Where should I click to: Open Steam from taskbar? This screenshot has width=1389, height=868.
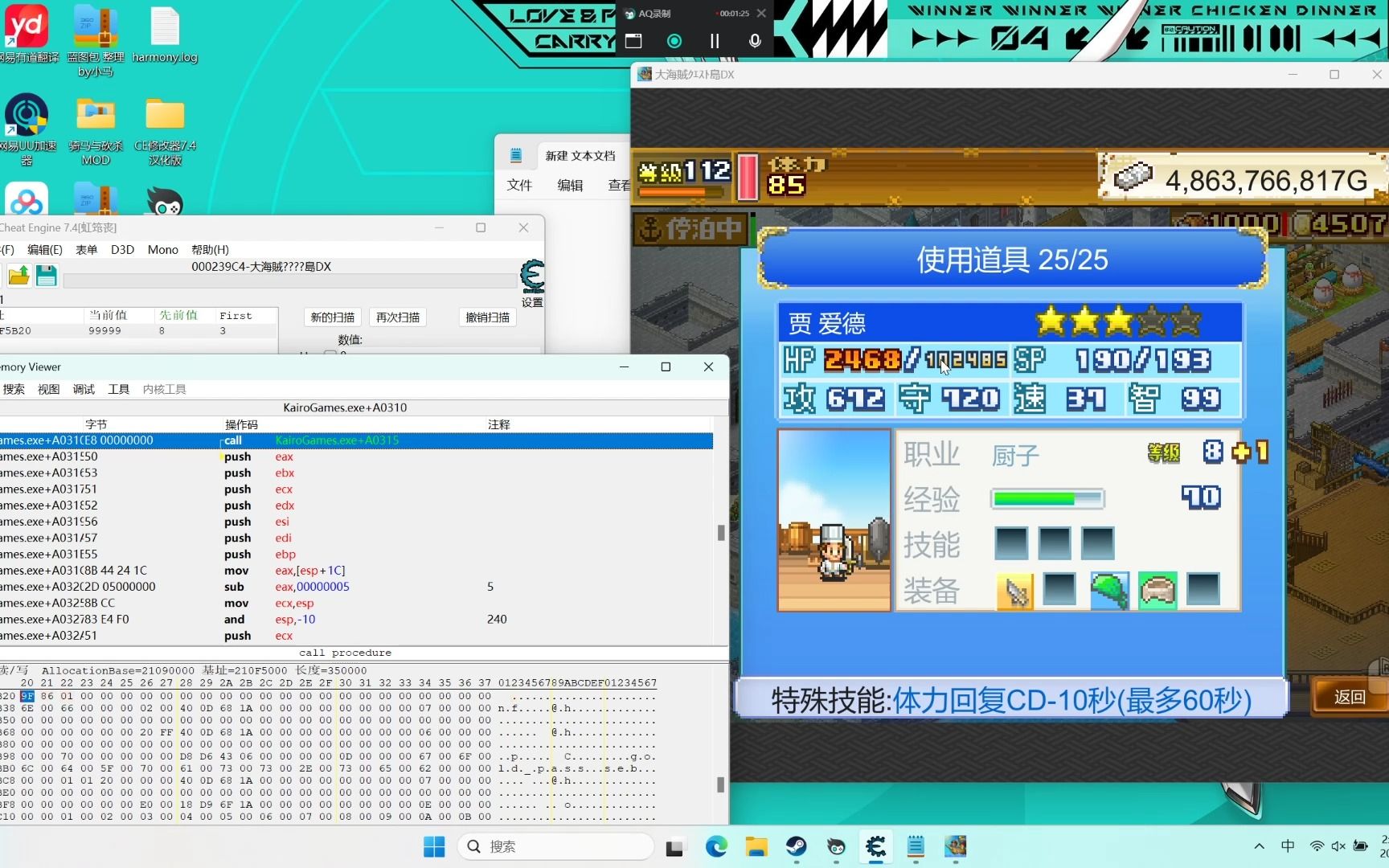797,846
